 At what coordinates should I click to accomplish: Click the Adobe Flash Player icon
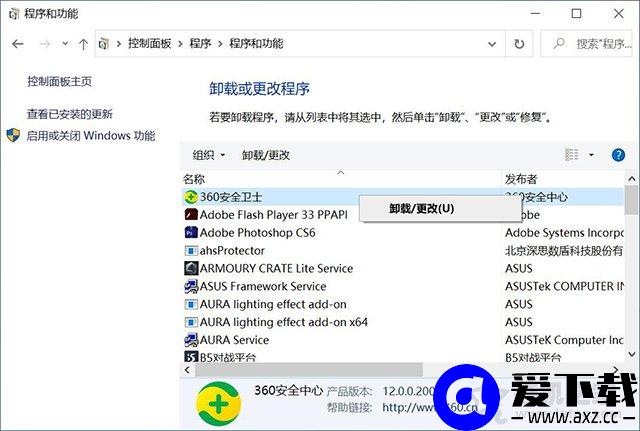[191, 215]
